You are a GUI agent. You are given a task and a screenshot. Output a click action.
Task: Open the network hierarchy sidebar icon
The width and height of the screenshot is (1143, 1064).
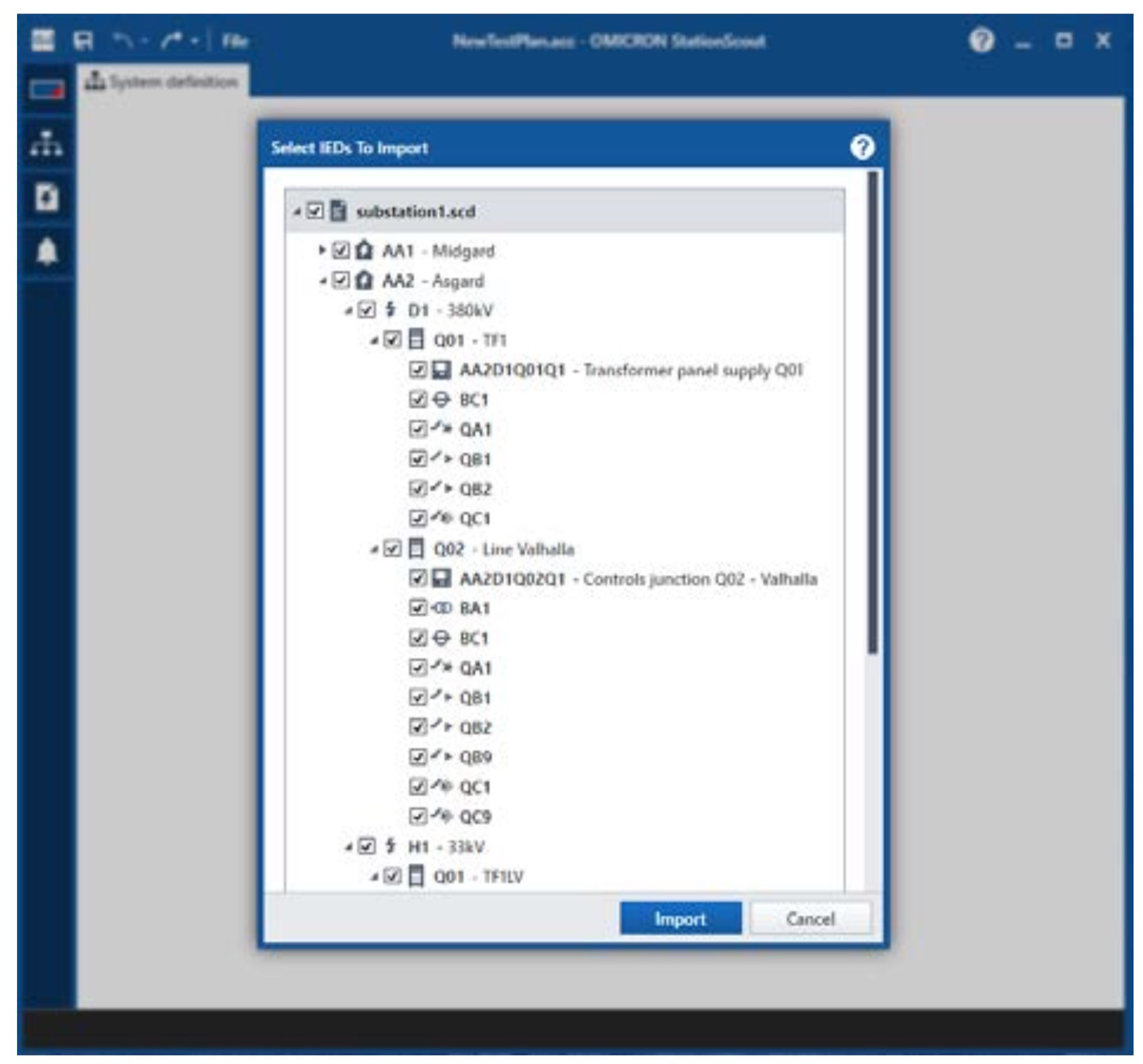pyautogui.click(x=46, y=143)
